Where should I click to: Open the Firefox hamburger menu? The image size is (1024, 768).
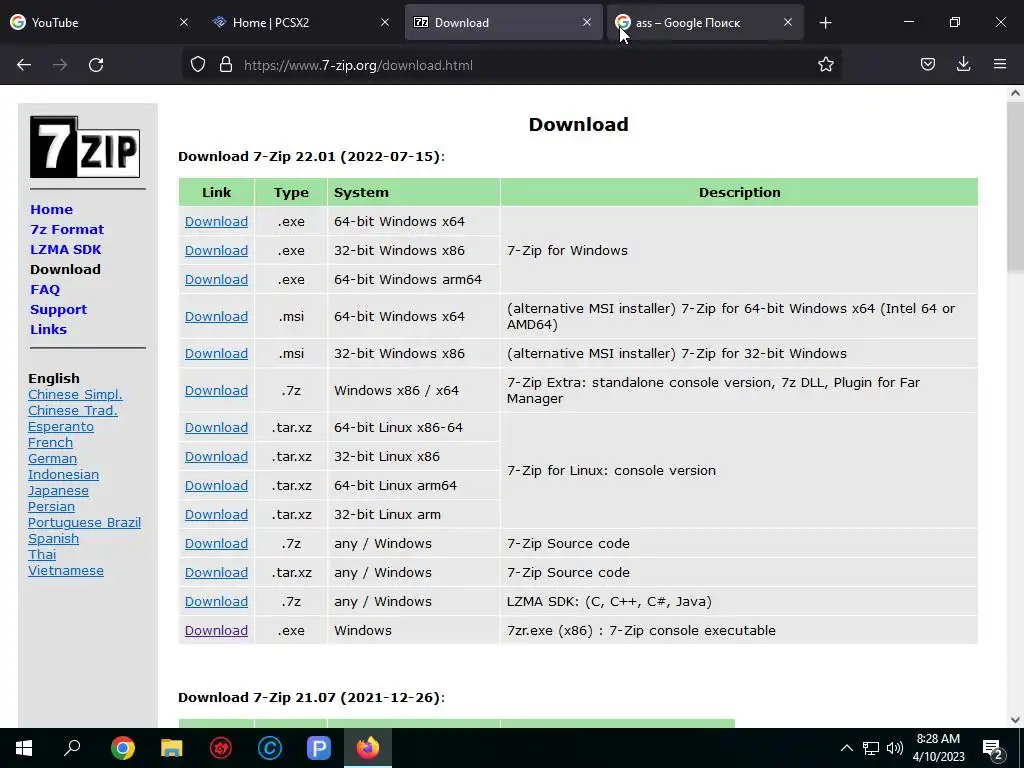1000,64
